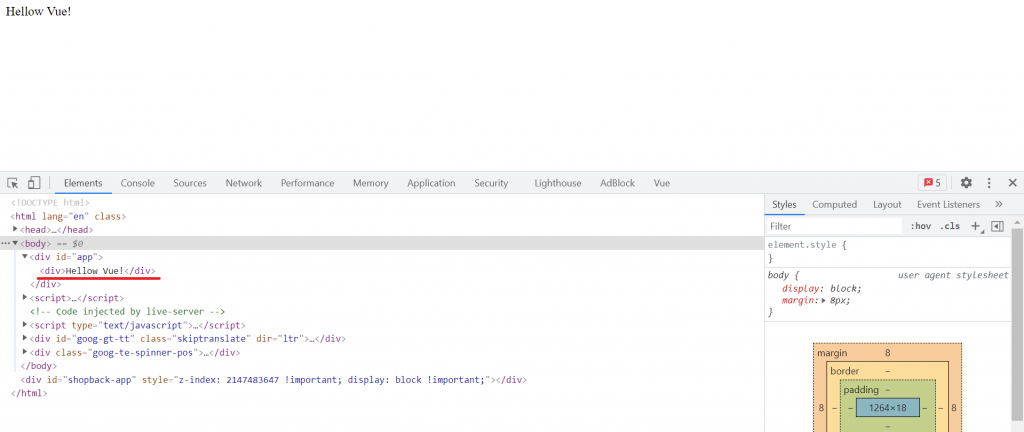
Task: Click the styles Filter input field
Action: tap(834, 226)
